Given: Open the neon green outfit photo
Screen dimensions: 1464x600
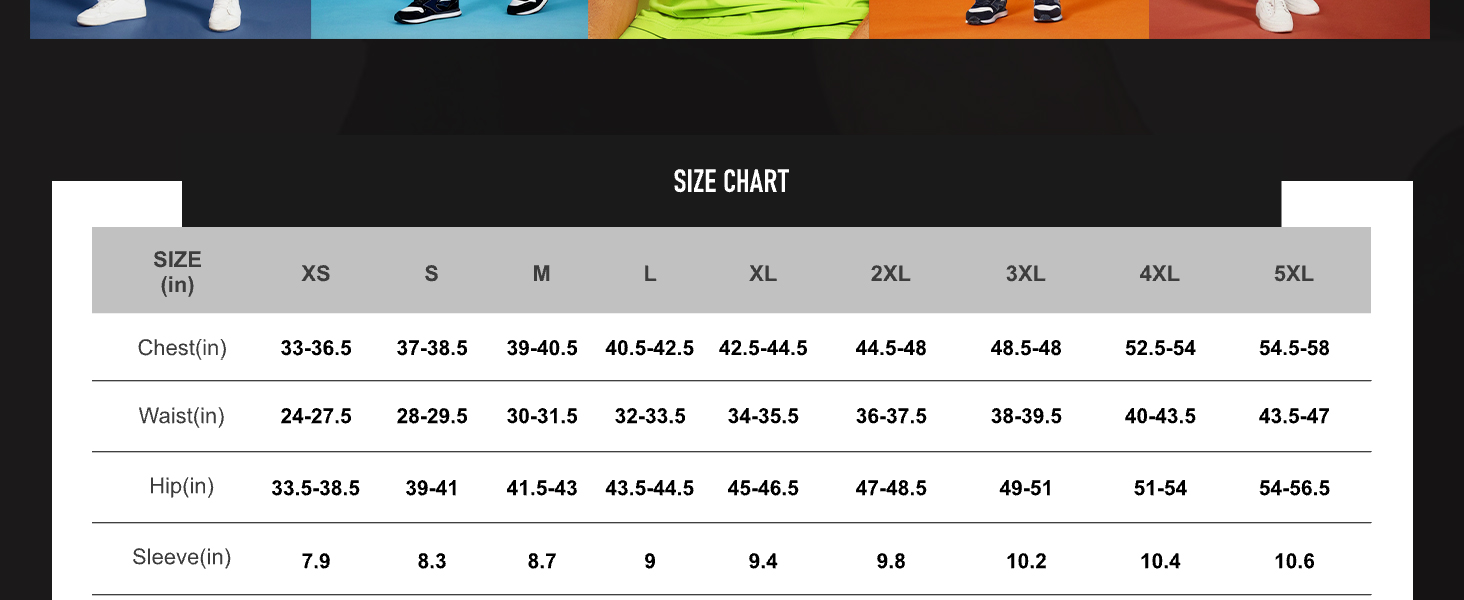Looking at the screenshot, I should (728, 18).
